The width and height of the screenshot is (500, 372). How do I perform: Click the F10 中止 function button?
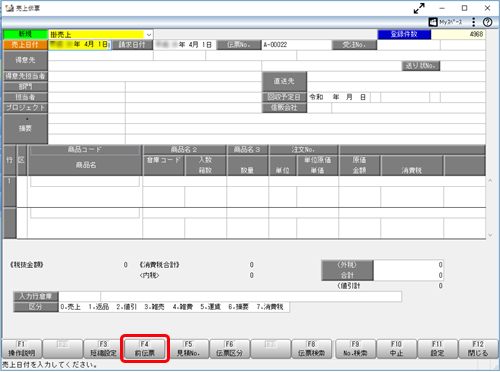[396, 349]
